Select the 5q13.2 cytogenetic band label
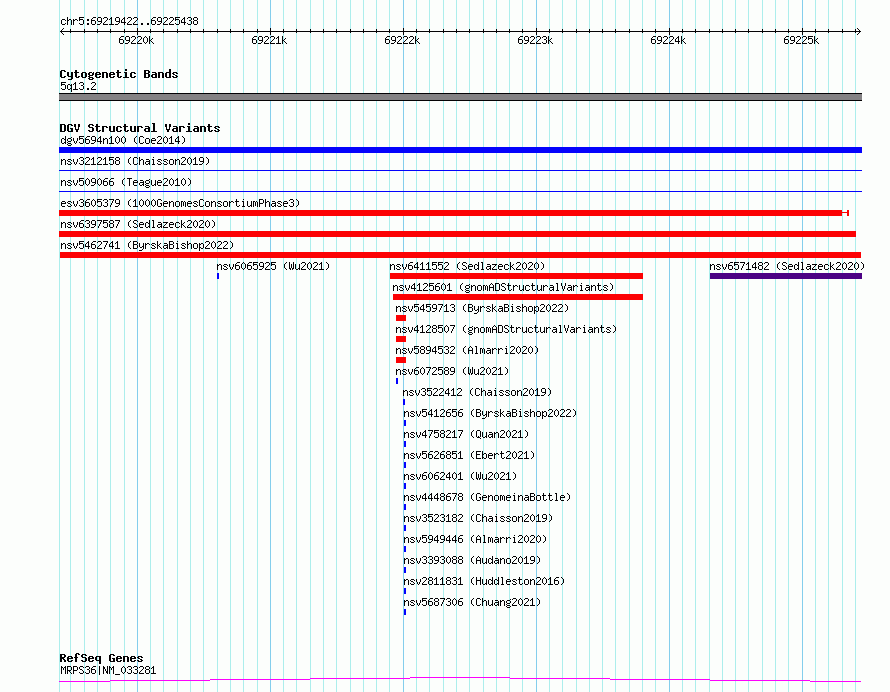The height and width of the screenshot is (692, 890). pyautogui.click(x=78, y=86)
